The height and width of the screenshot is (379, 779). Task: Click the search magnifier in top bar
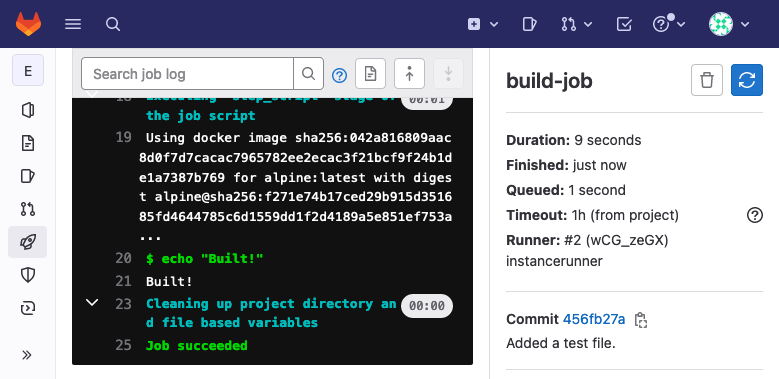(113, 24)
